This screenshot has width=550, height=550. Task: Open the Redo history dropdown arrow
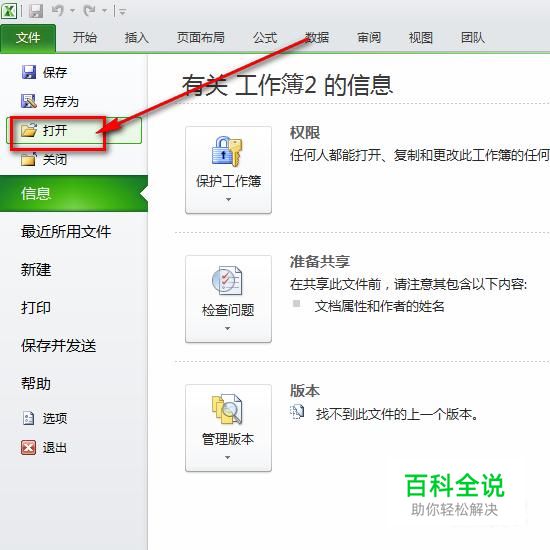click(x=105, y=11)
